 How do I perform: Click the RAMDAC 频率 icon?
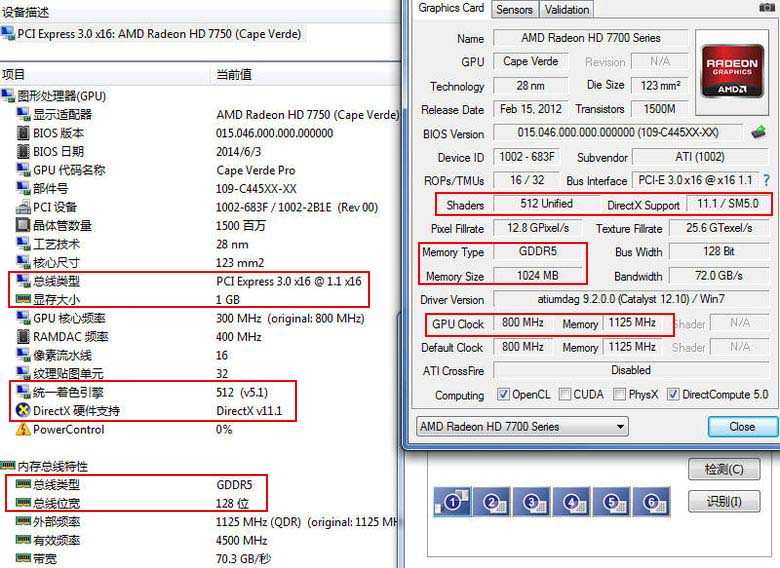pyautogui.click(x=23, y=337)
